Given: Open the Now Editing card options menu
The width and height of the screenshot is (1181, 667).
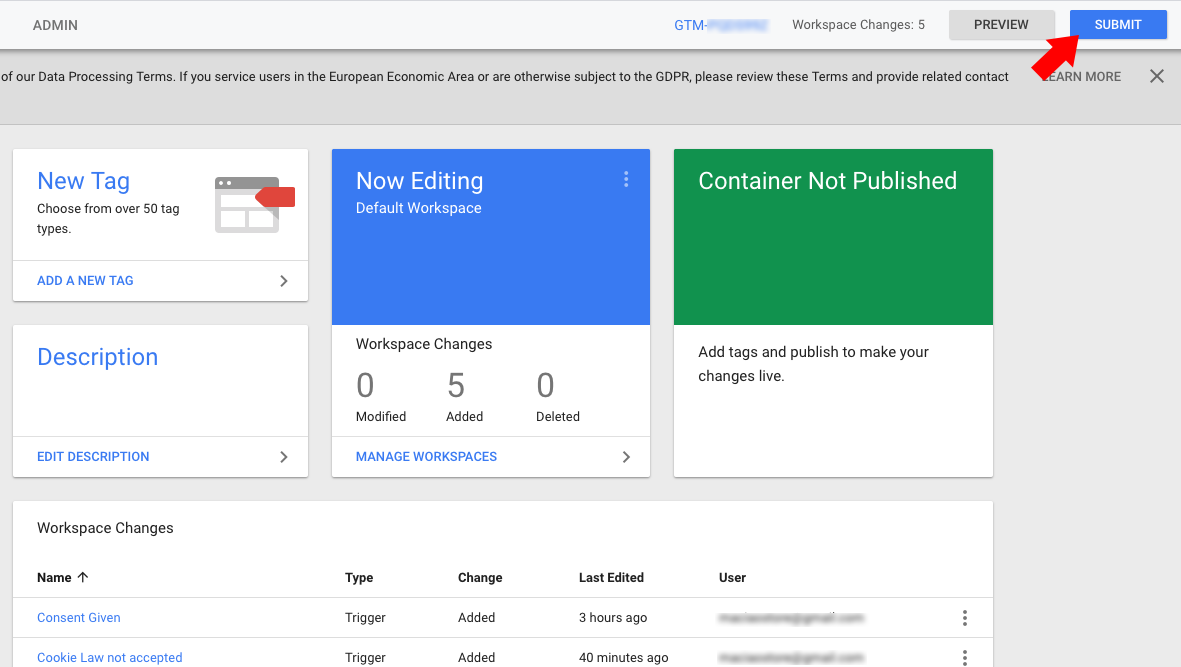Looking at the screenshot, I should point(626,179).
